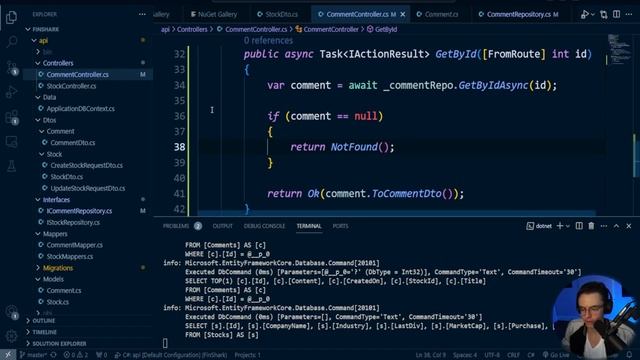Close the CommentController.cs tab
640x360 pixels.
[x=403, y=14]
